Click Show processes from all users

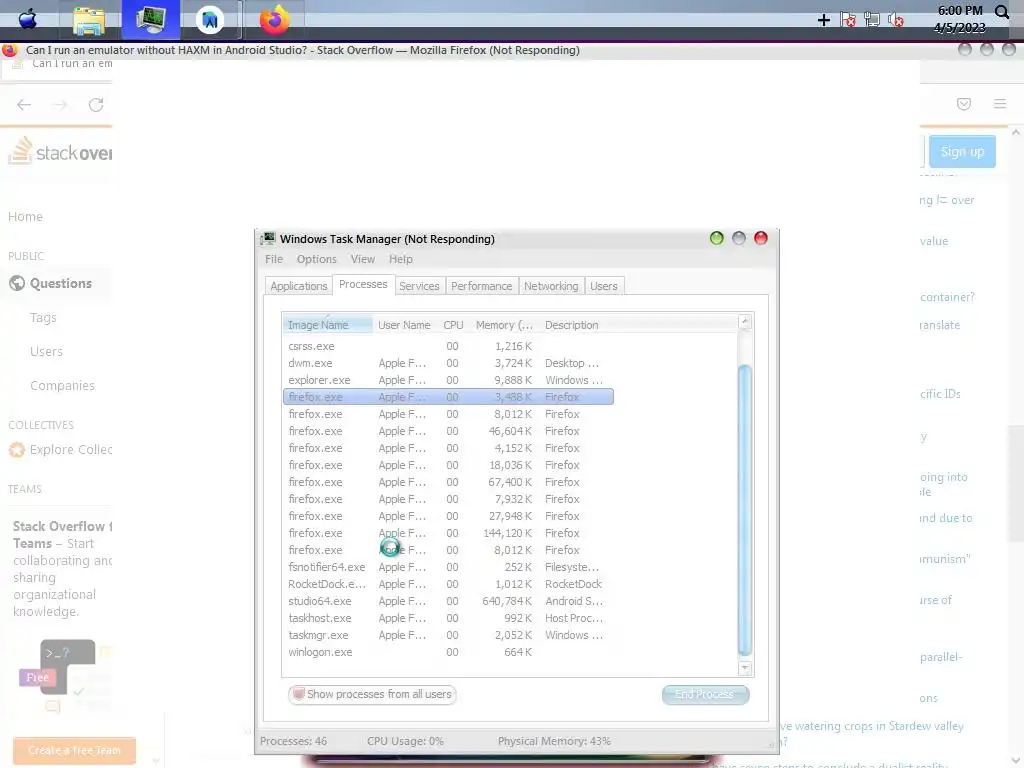click(x=372, y=694)
